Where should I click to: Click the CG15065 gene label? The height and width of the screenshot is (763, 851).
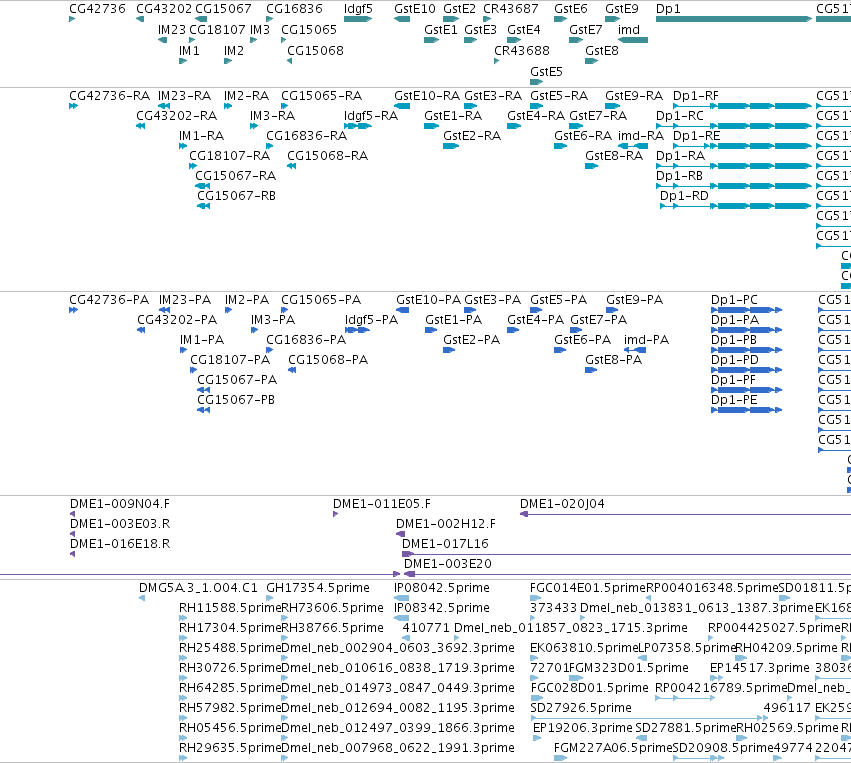pos(309,29)
